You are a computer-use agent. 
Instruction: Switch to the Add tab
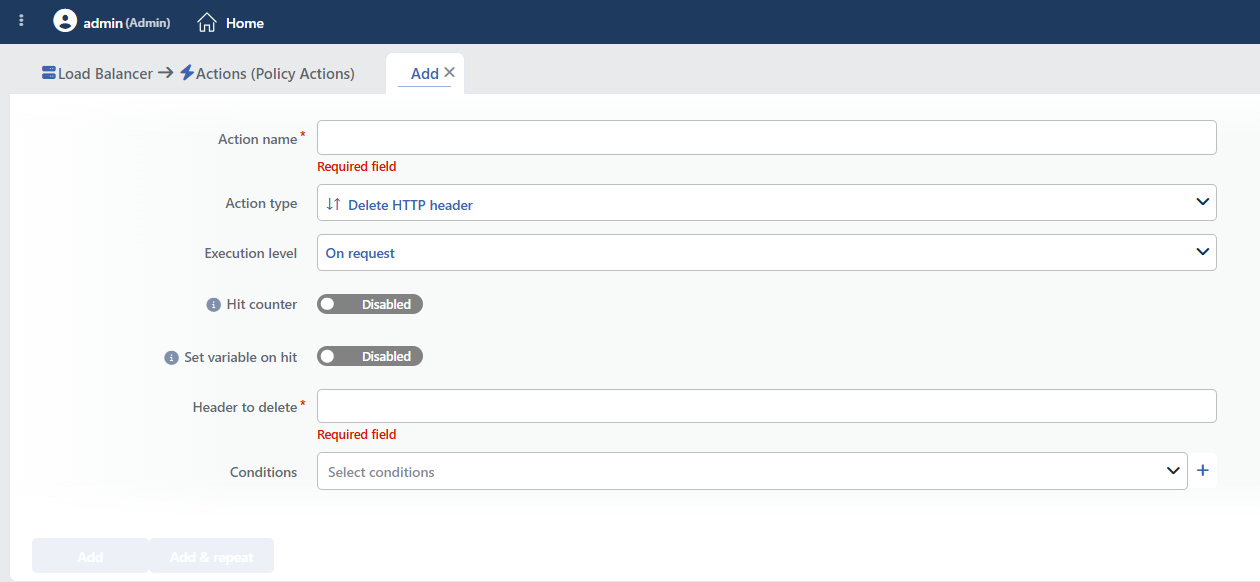425,73
